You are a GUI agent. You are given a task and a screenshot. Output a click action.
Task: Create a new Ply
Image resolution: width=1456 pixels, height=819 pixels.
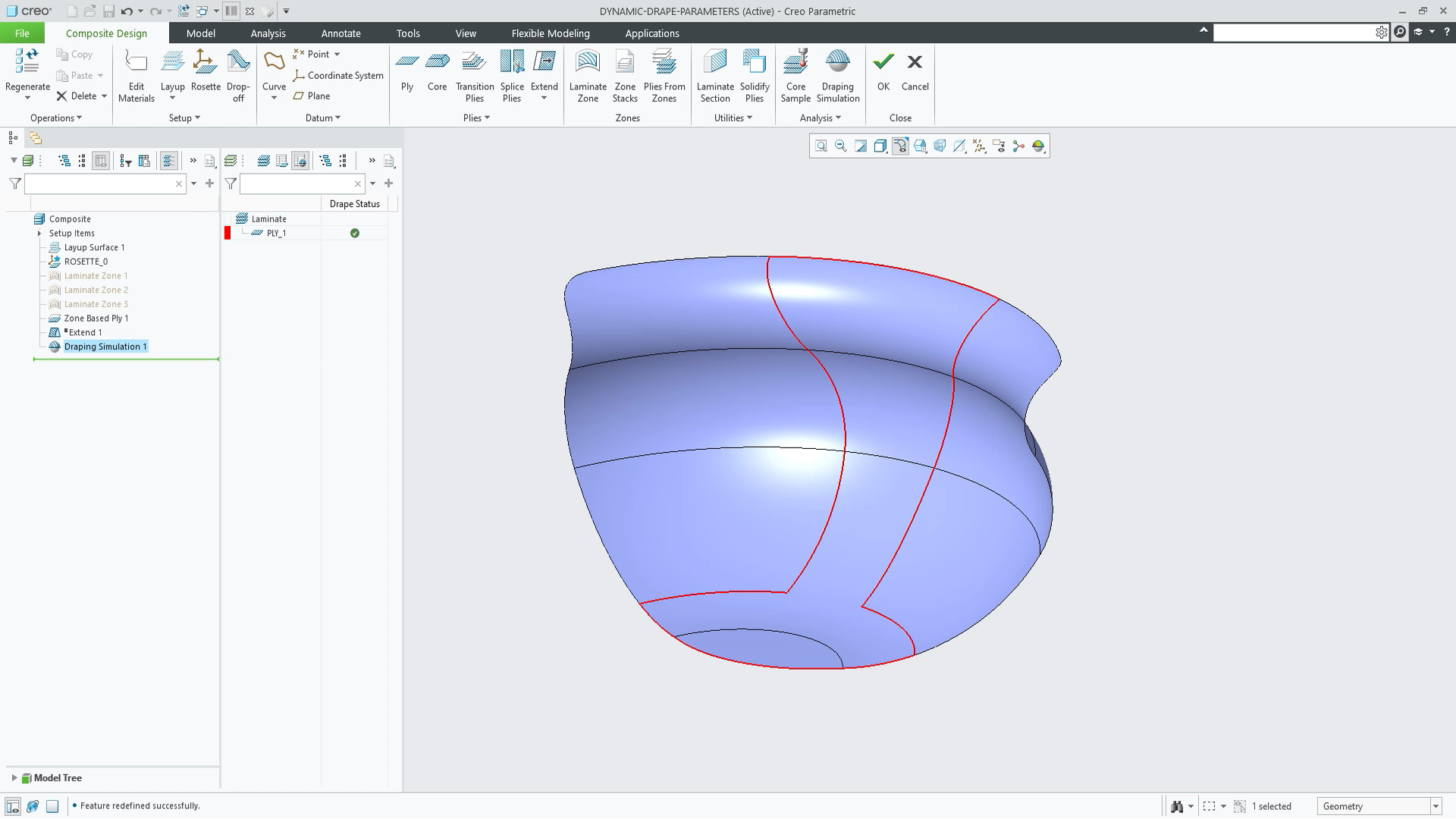click(x=407, y=71)
